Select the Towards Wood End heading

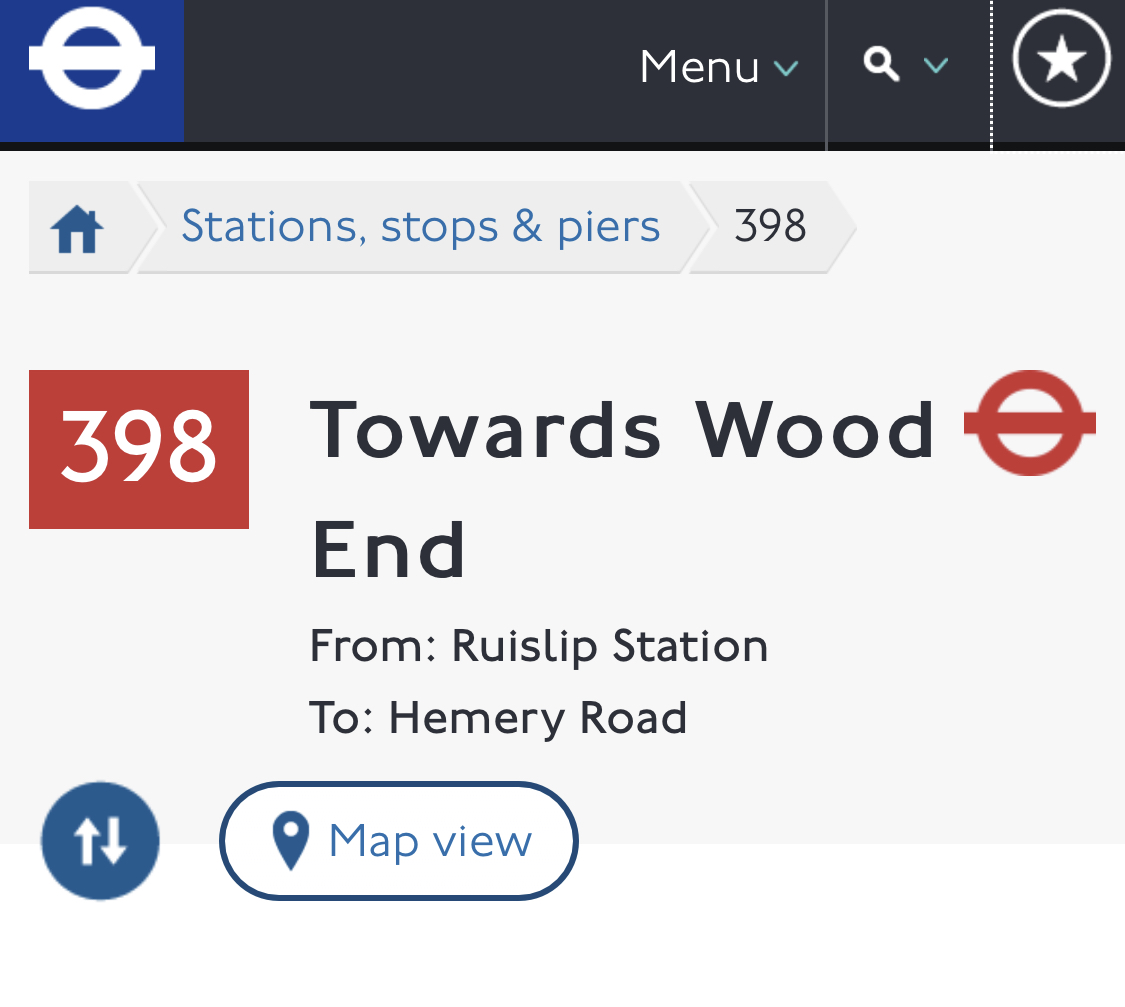pos(622,489)
